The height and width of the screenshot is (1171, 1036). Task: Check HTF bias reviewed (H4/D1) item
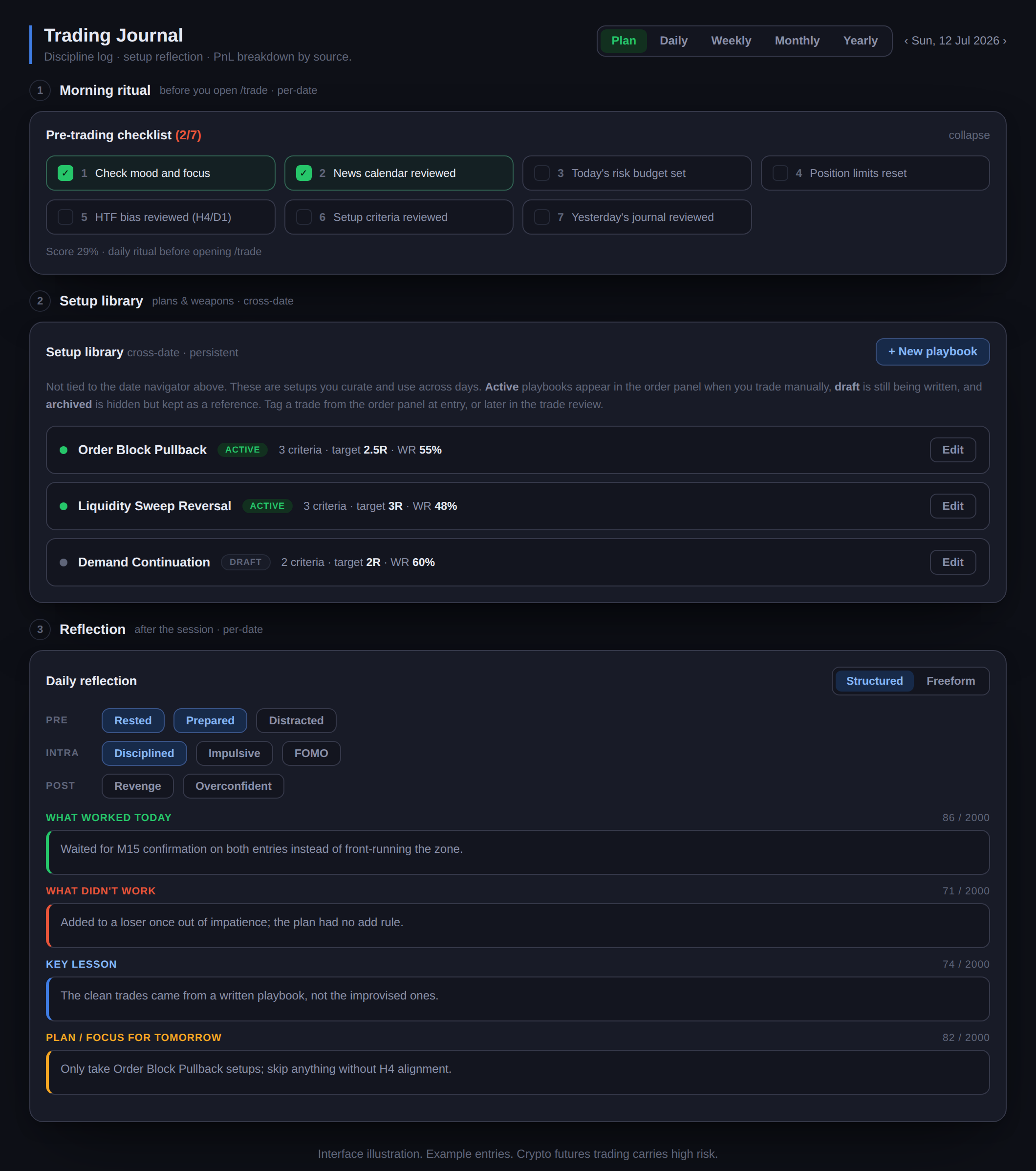tap(65, 217)
